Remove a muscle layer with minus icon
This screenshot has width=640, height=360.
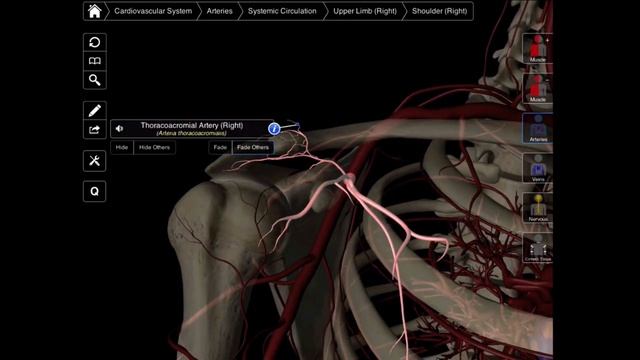(538, 88)
